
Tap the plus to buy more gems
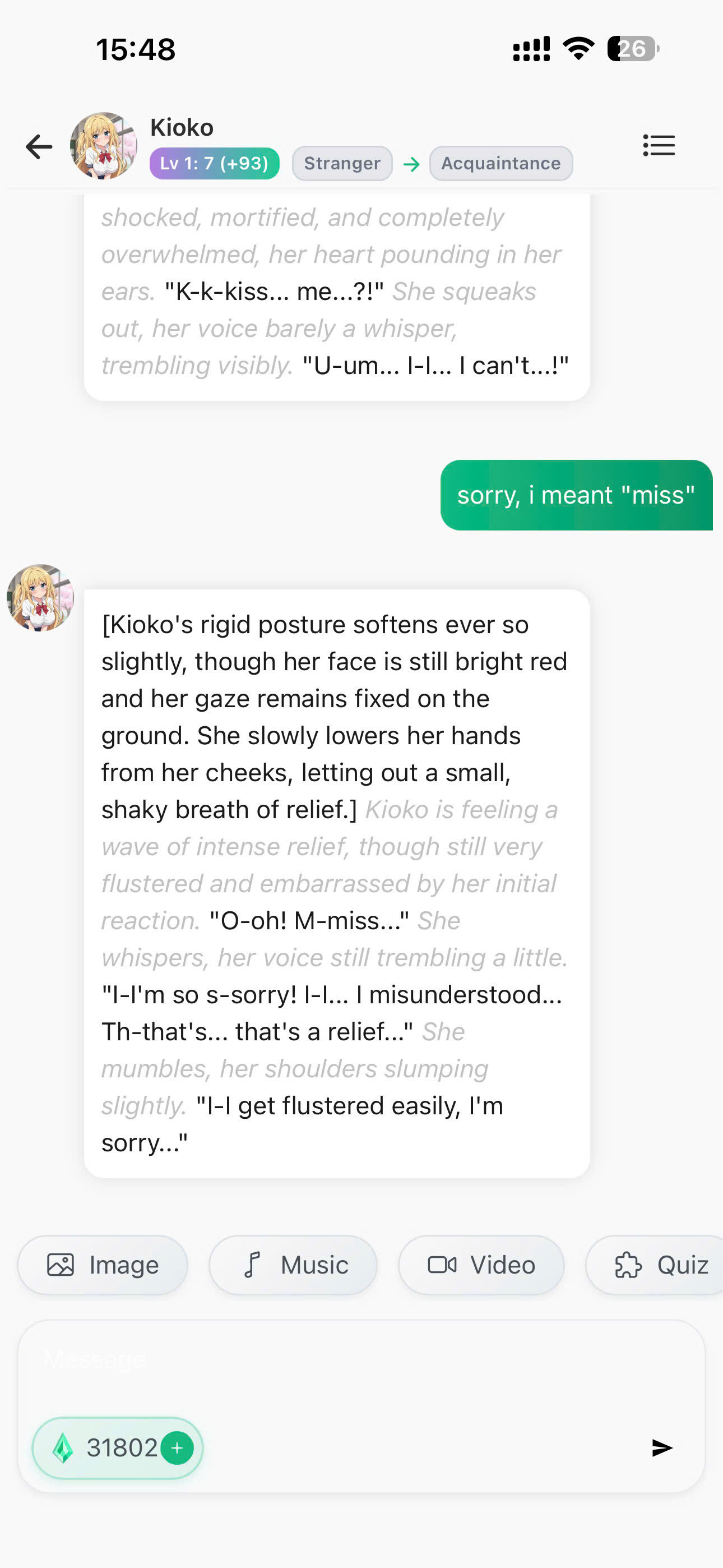click(x=177, y=1447)
